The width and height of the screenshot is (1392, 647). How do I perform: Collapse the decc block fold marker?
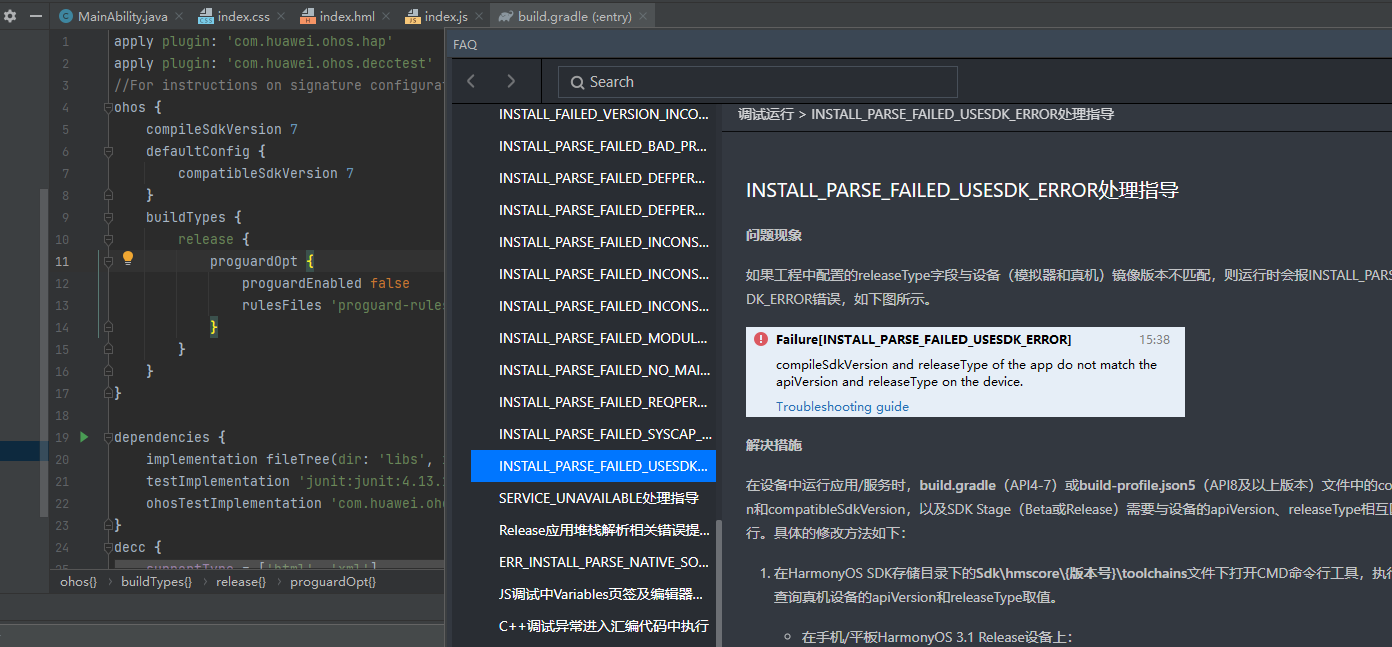click(108, 547)
